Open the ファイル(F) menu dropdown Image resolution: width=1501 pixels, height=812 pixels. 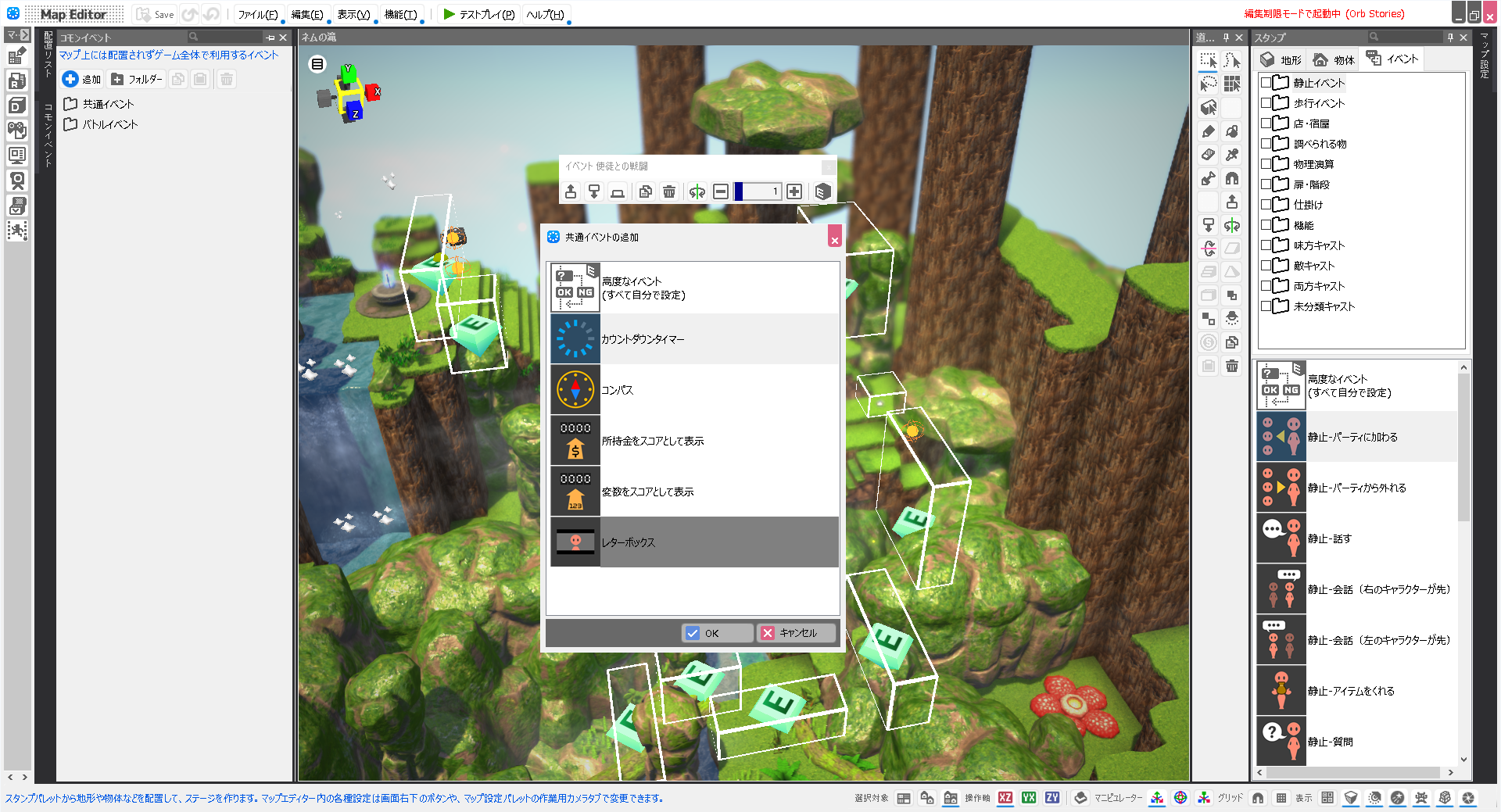[257, 14]
